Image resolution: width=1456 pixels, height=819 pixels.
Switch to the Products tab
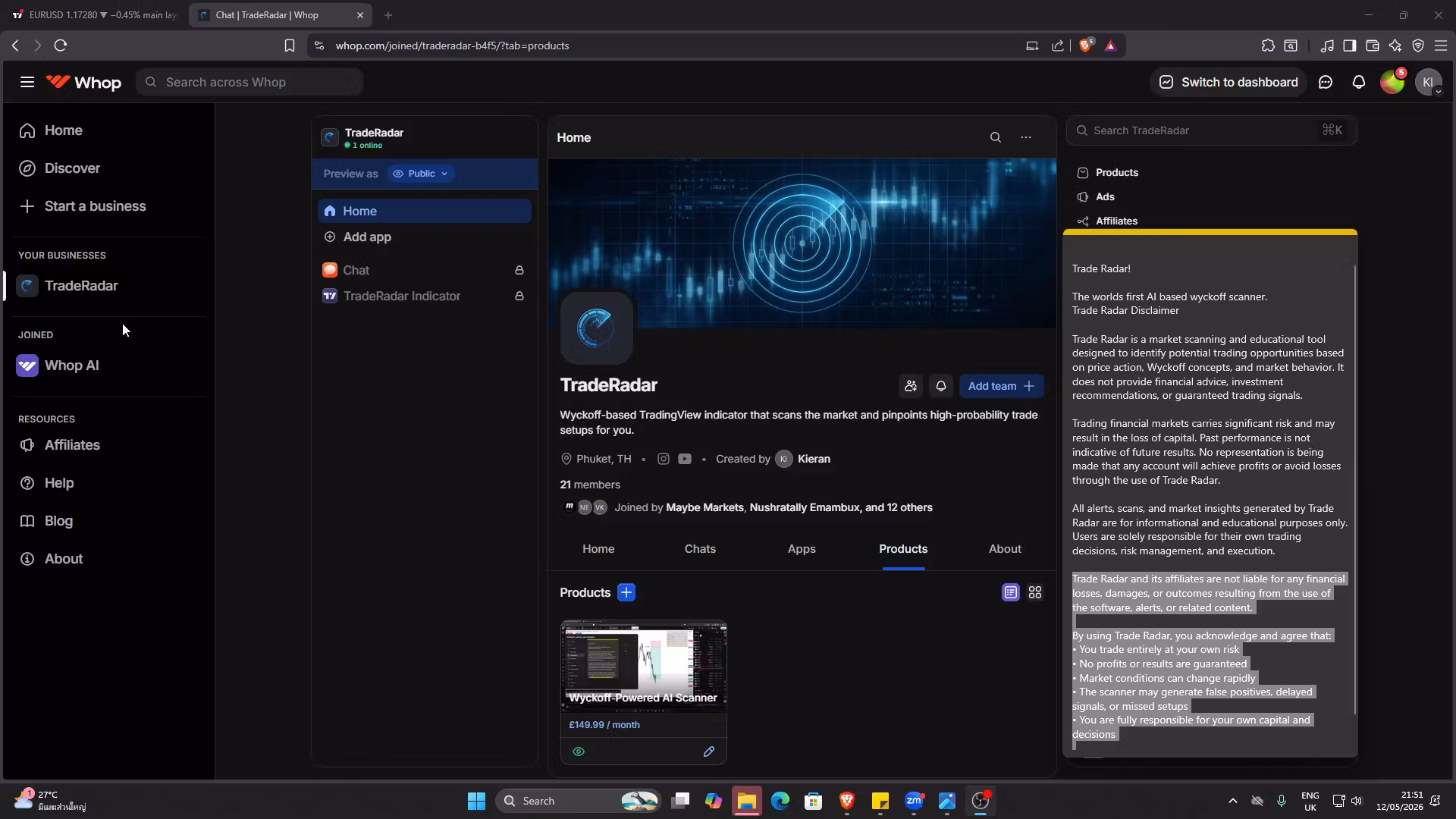coord(903,549)
